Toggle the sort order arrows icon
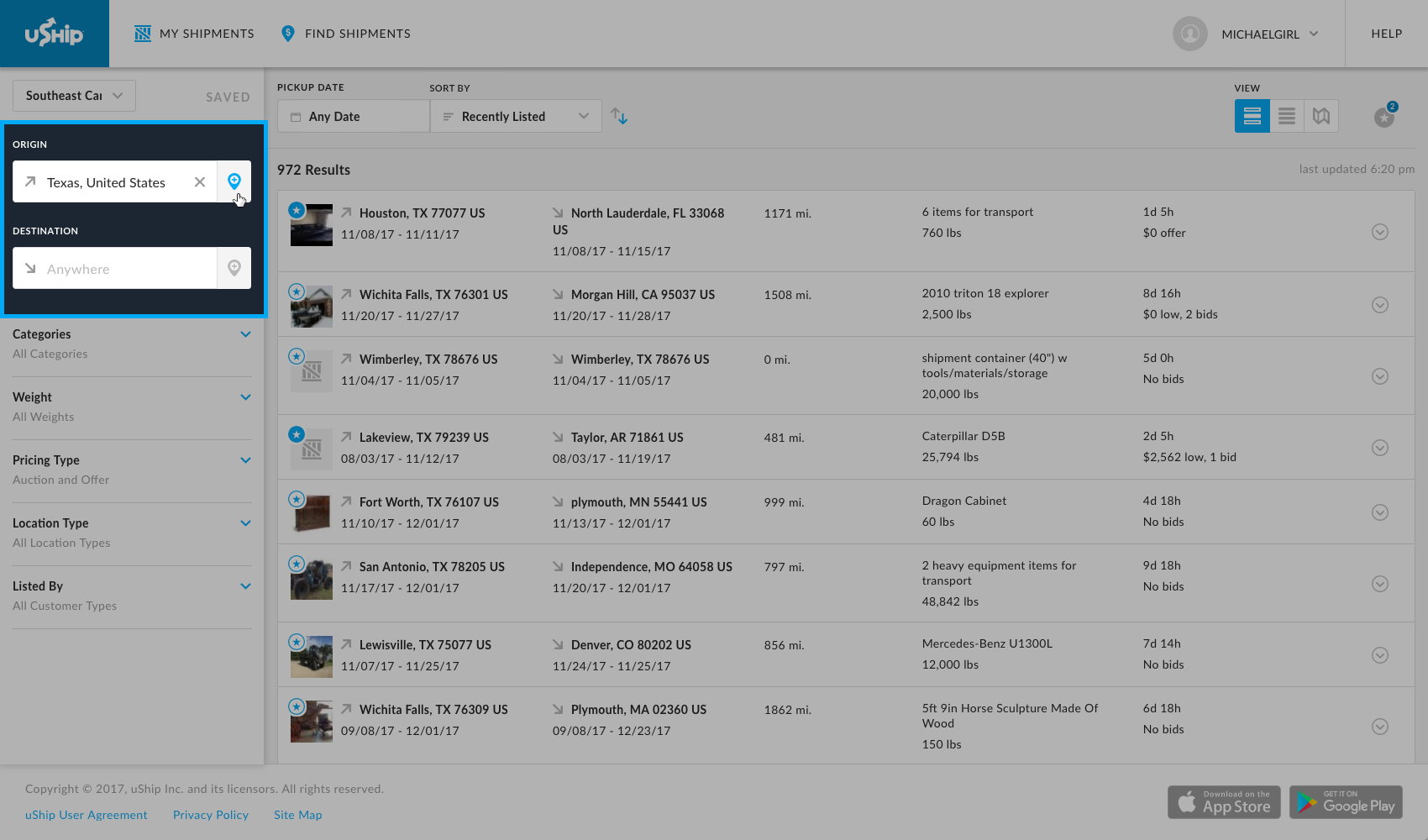Viewport: 1428px width, 840px height. coord(619,116)
